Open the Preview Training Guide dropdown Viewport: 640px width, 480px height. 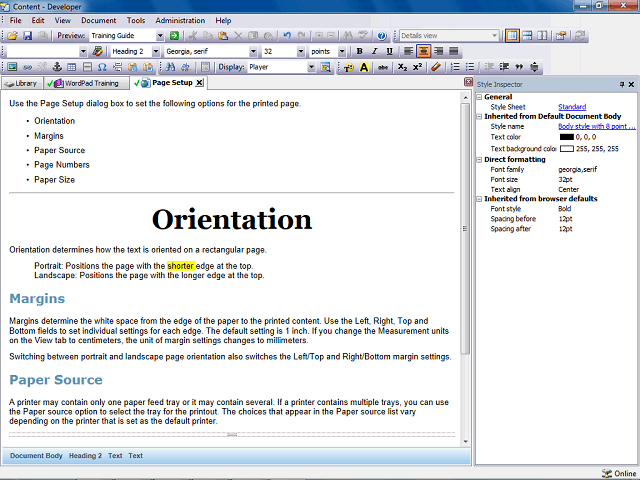tap(160, 36)
